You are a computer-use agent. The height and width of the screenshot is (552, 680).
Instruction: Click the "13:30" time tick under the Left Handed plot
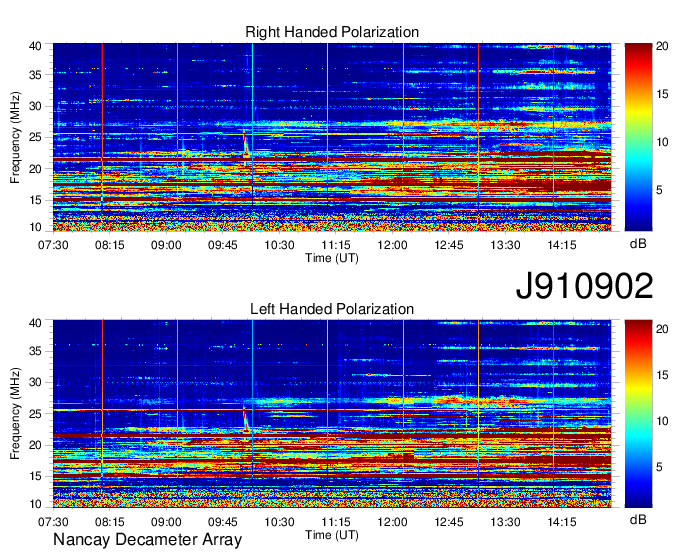pos(506,522)
